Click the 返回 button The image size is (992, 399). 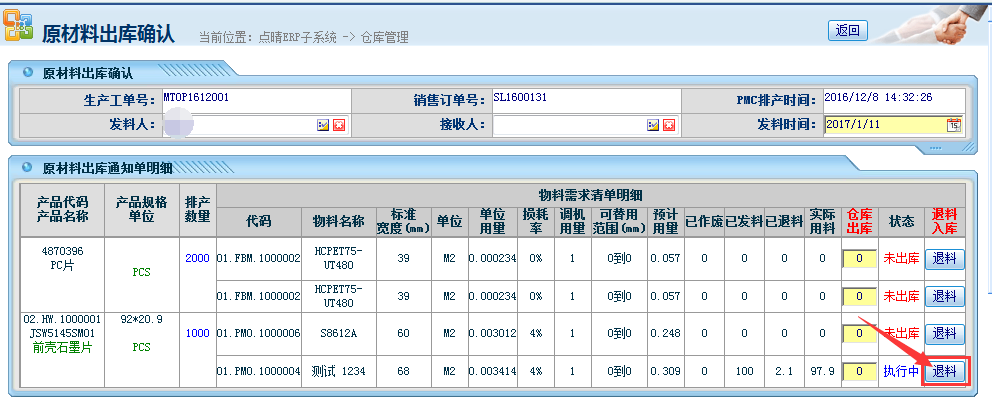pyautogui.click(x=848, y=30)
